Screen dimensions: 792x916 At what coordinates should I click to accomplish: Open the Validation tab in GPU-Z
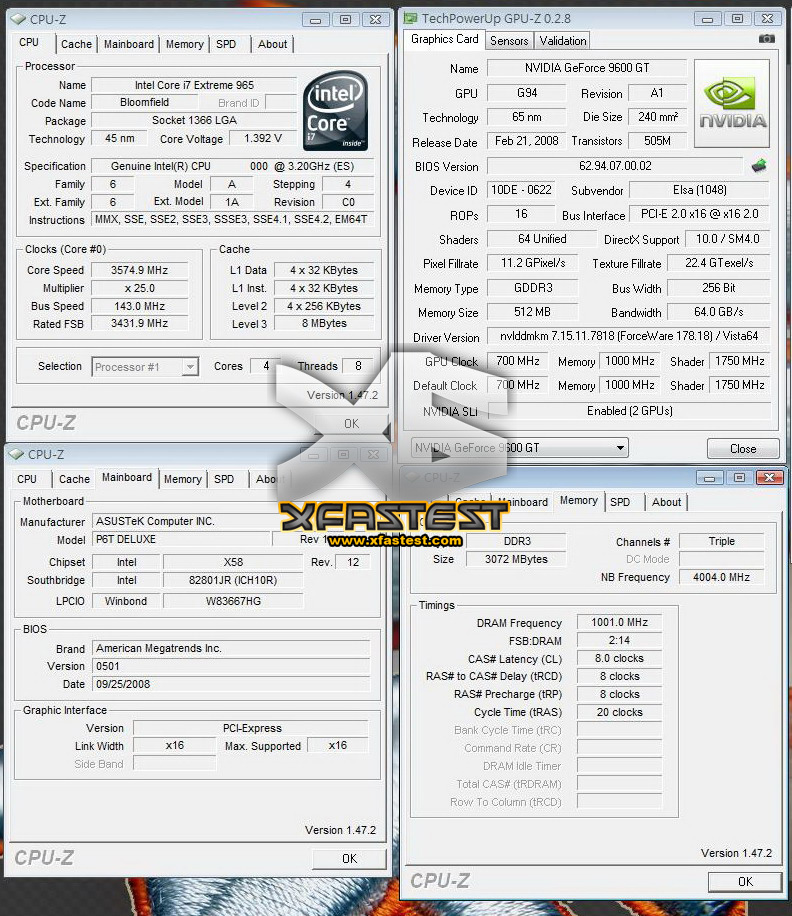[x=562, y=40]
